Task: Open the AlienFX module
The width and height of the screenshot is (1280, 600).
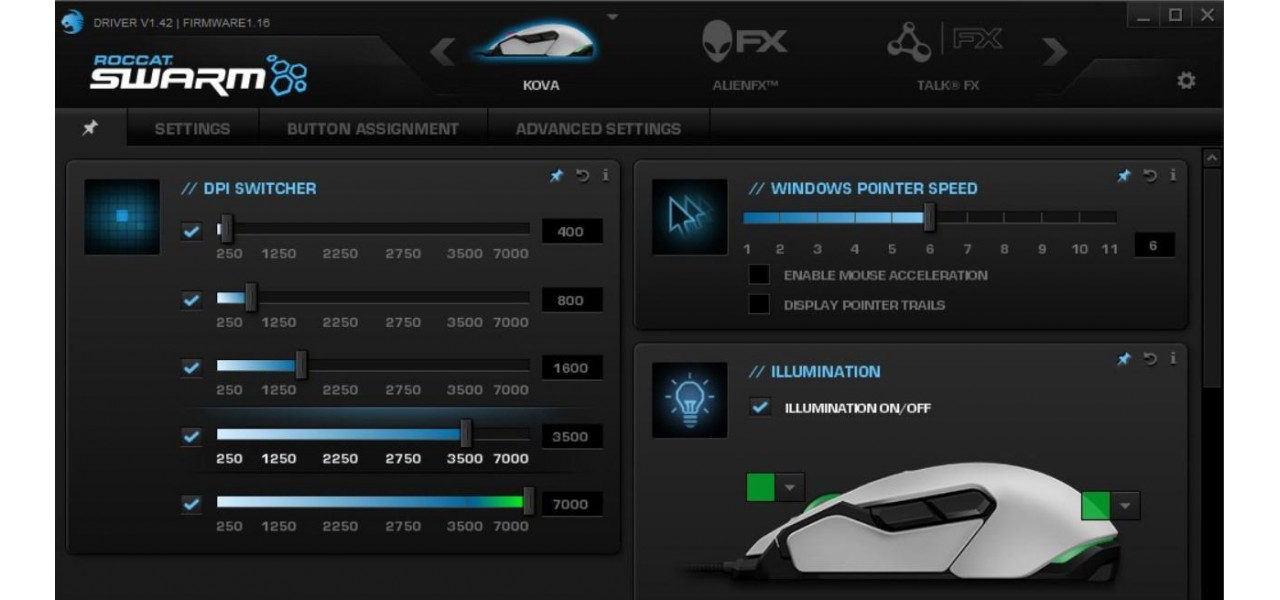Action: pyautogui.click(x=745, y=52)
